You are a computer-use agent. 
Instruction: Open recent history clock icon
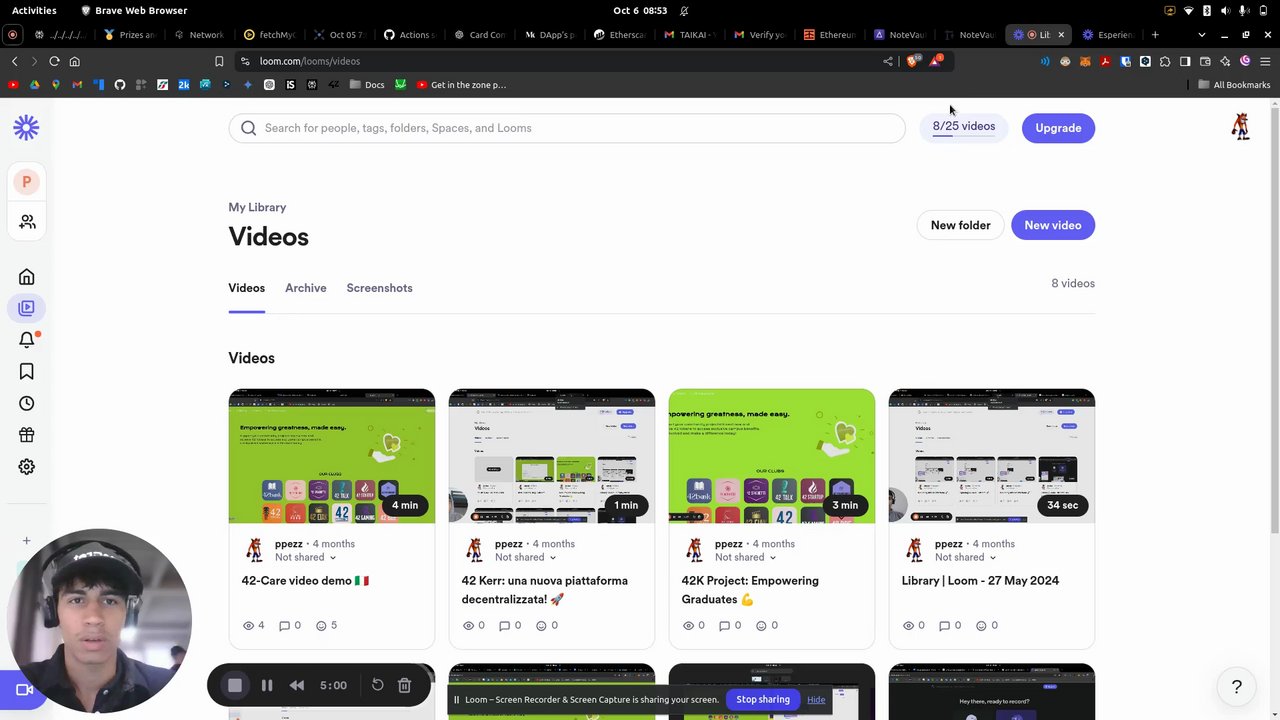click(27, 404)
